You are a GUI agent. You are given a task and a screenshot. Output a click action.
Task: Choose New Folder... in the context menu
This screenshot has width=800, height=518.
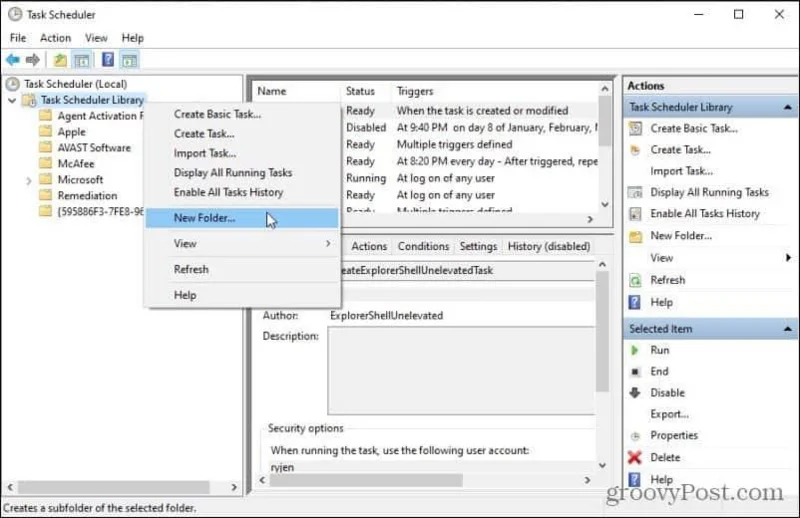click(x=242, y=218)
